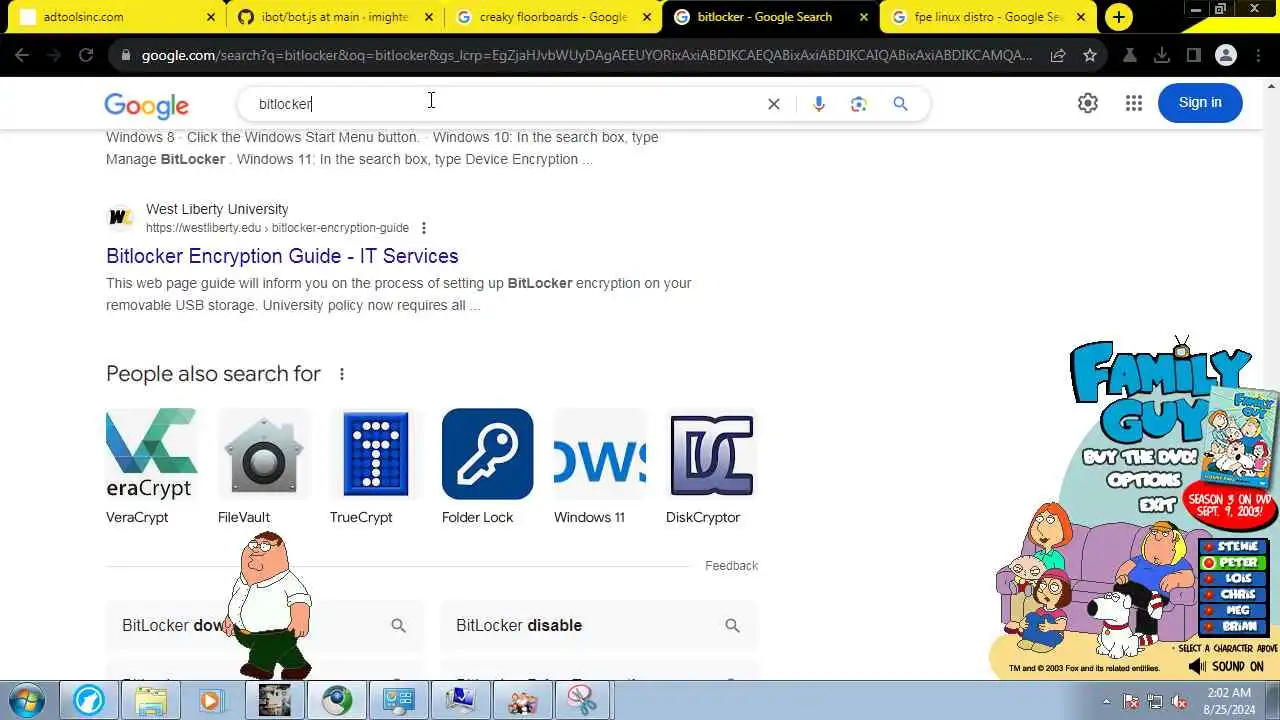Viewport: 1280px width, 720px height.
Task: Show hidden system tray icons
Action: pos(1106,702)
